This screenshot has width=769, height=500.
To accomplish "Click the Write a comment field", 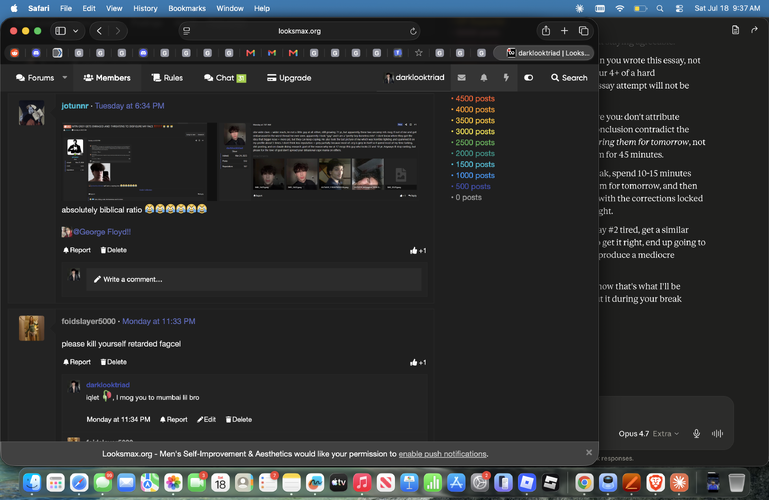I will 254,279.
